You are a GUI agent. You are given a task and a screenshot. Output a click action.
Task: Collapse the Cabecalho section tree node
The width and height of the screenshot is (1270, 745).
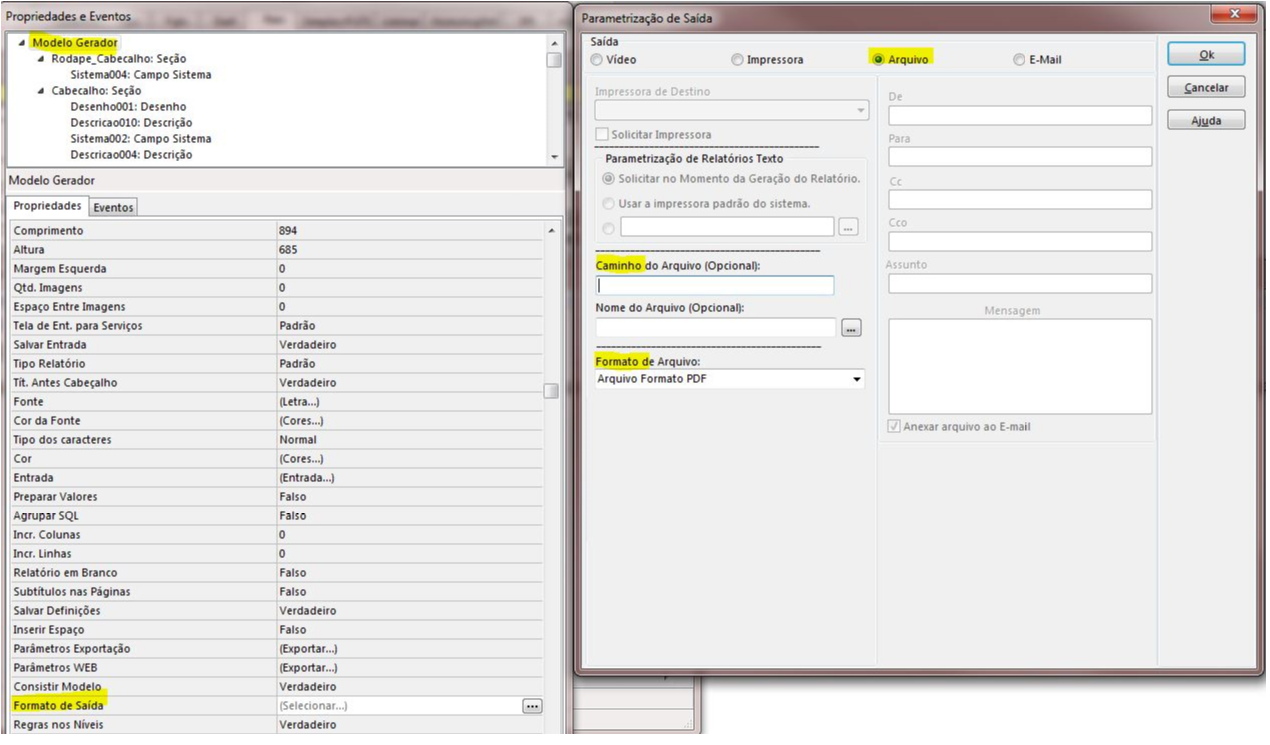[41, 91]
